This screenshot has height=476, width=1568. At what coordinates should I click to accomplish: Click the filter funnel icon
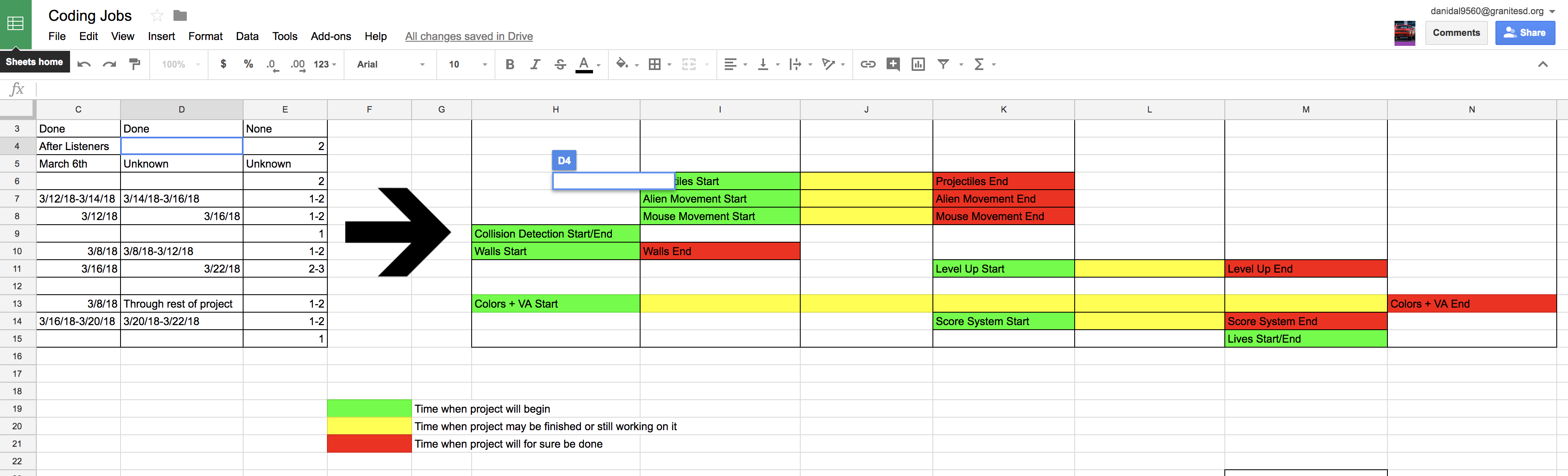943,65
